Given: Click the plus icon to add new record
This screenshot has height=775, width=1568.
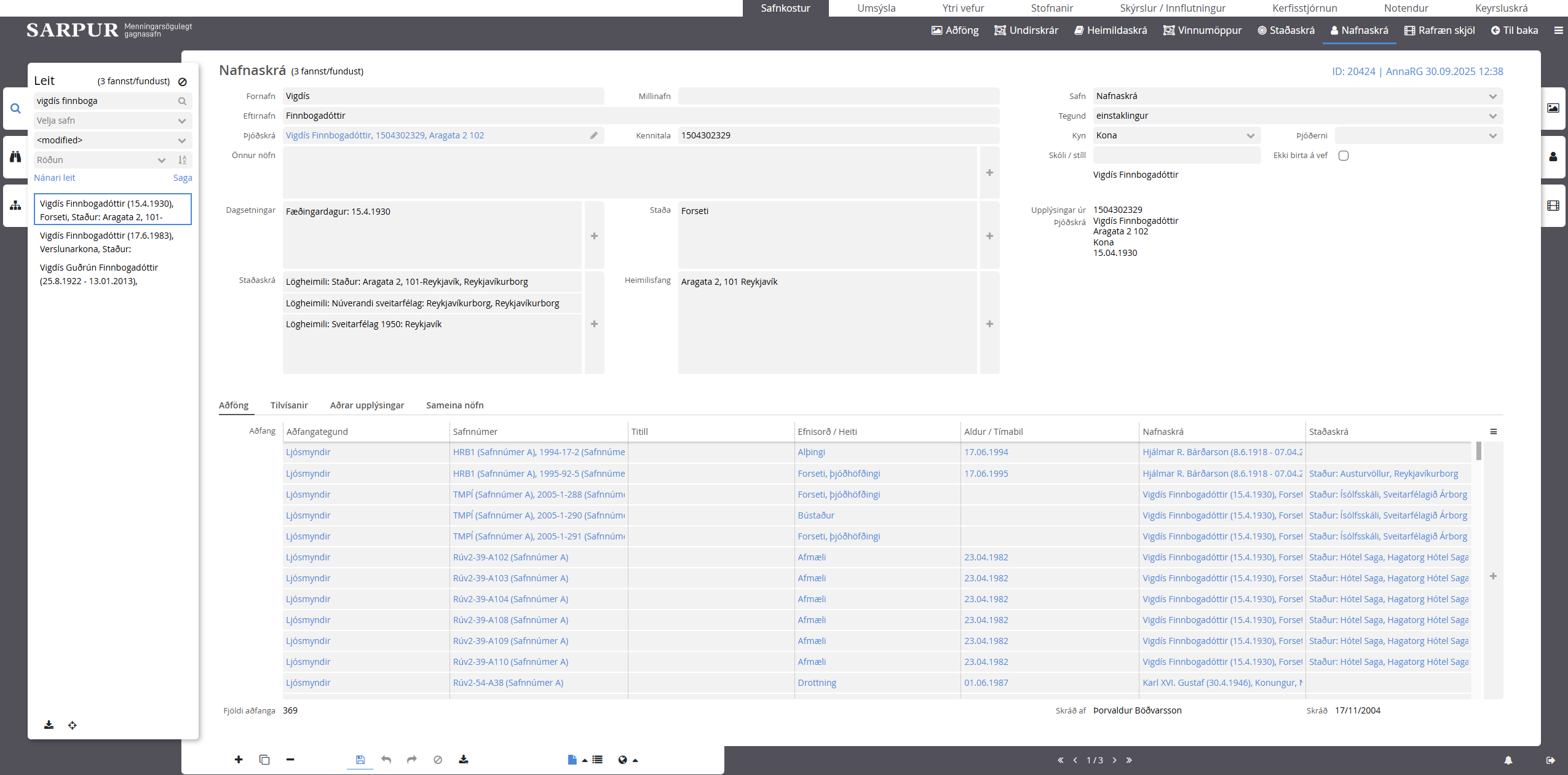Looking at the screenshot, I should tap(239, 760).
